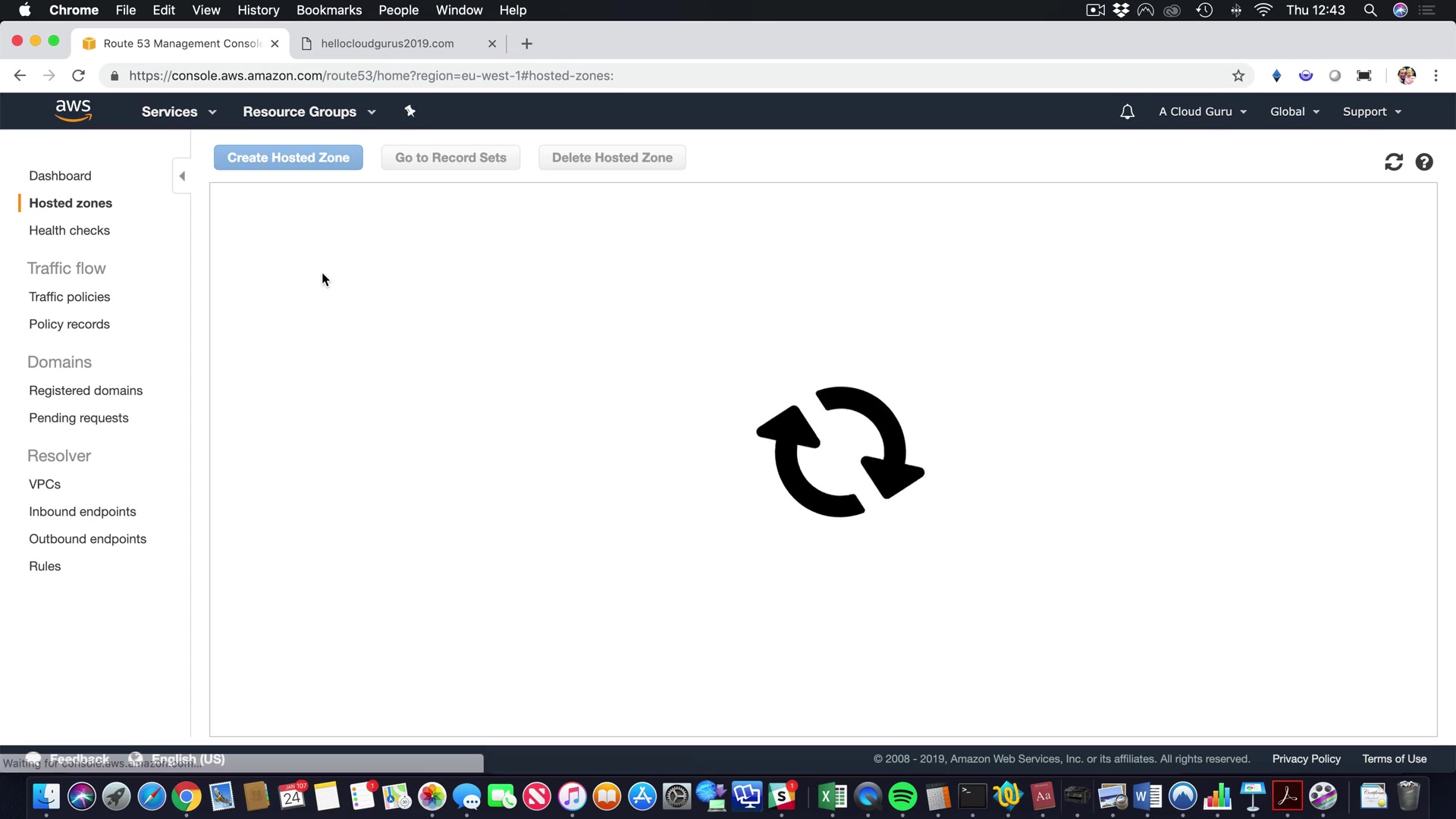Reload the page in Chrome
The image size is (1456, 819).
tap(78, 76)
